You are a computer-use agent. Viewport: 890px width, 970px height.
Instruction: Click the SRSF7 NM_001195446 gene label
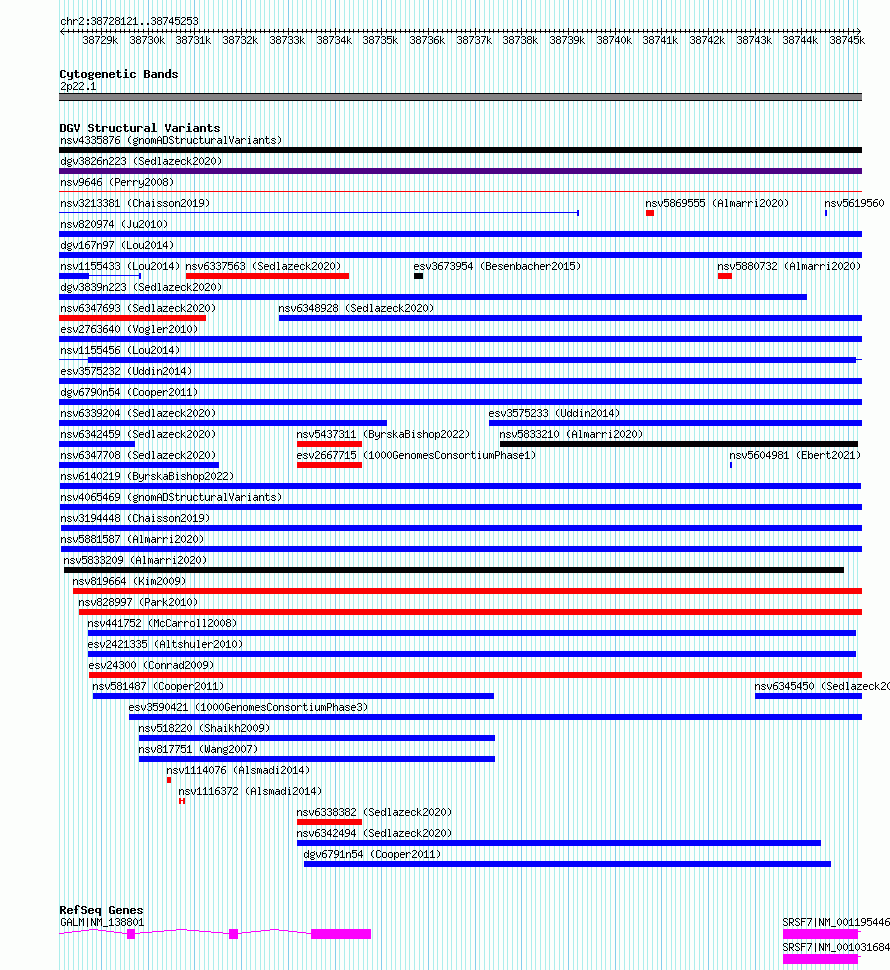836,924
